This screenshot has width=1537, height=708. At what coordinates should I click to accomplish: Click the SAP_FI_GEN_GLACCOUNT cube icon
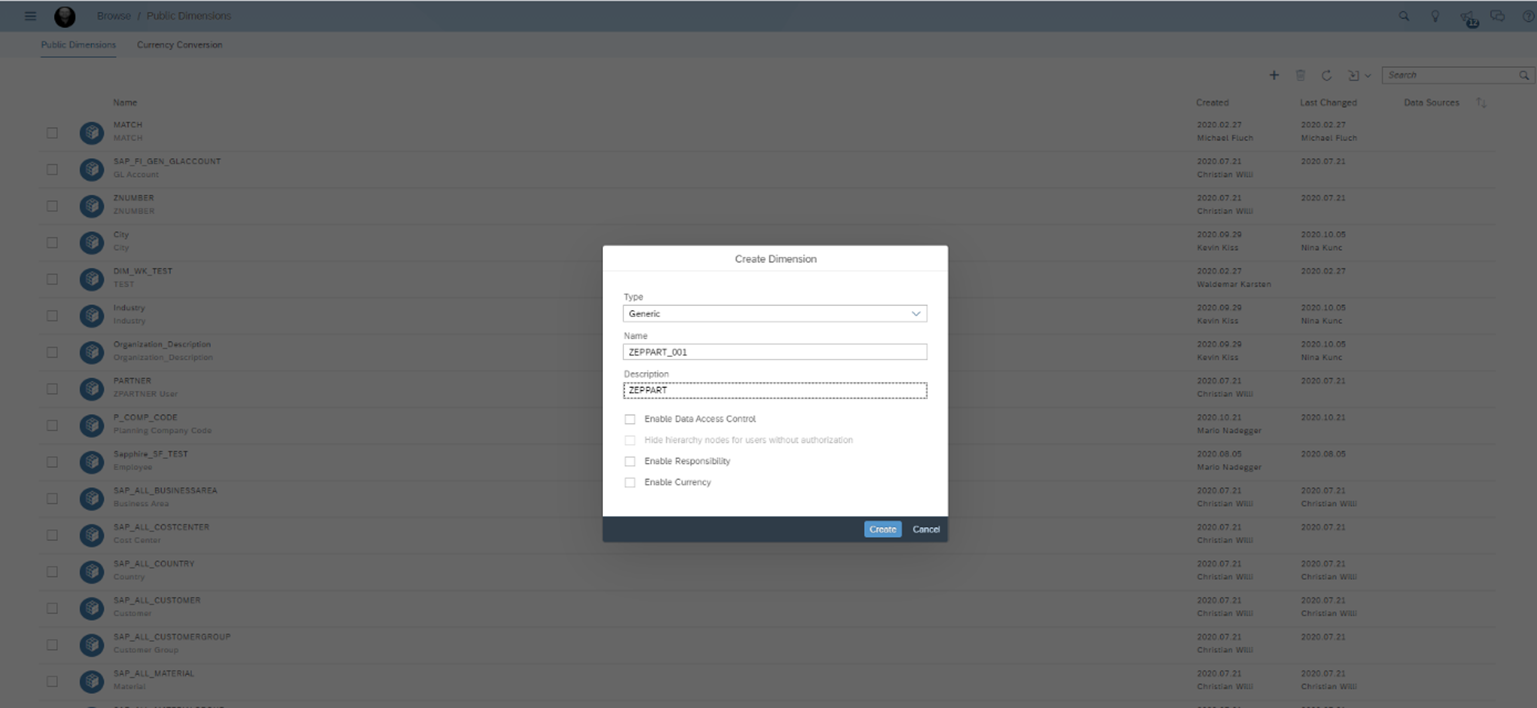coord(92,168)
